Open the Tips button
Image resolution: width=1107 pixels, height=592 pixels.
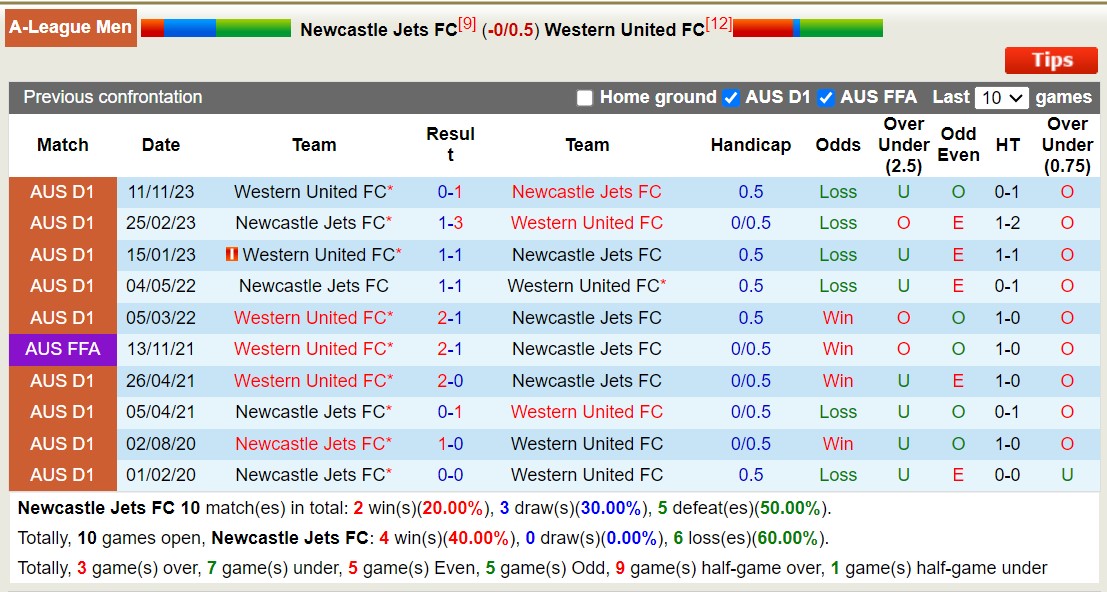pos(1050,60)
